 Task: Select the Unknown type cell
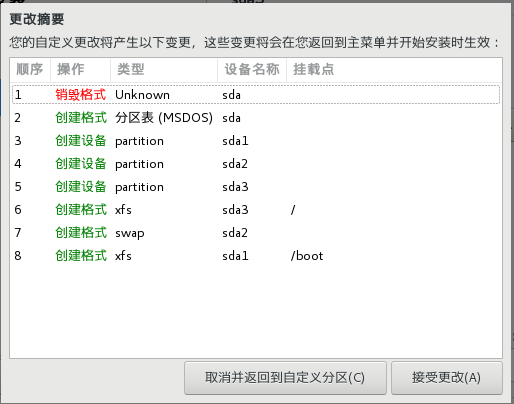[142, 95]
